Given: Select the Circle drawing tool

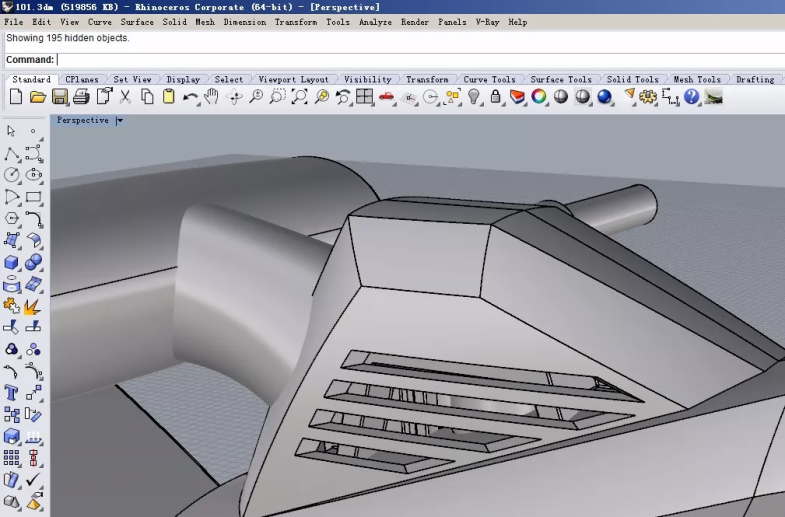Looking at the screenshot, I should point(12,174).
